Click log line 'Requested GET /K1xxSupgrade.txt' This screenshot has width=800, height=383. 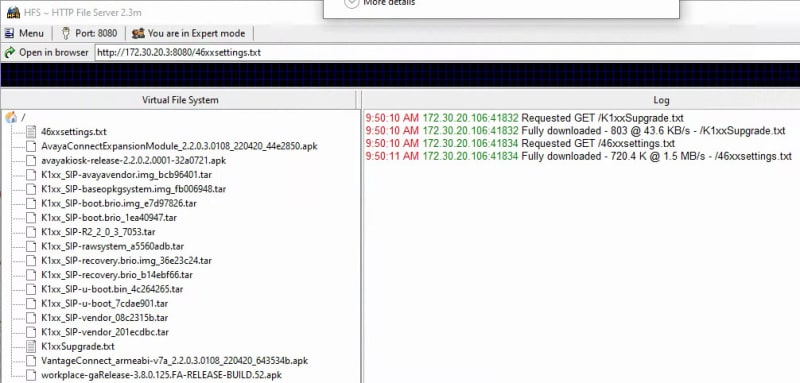(524, 118)
